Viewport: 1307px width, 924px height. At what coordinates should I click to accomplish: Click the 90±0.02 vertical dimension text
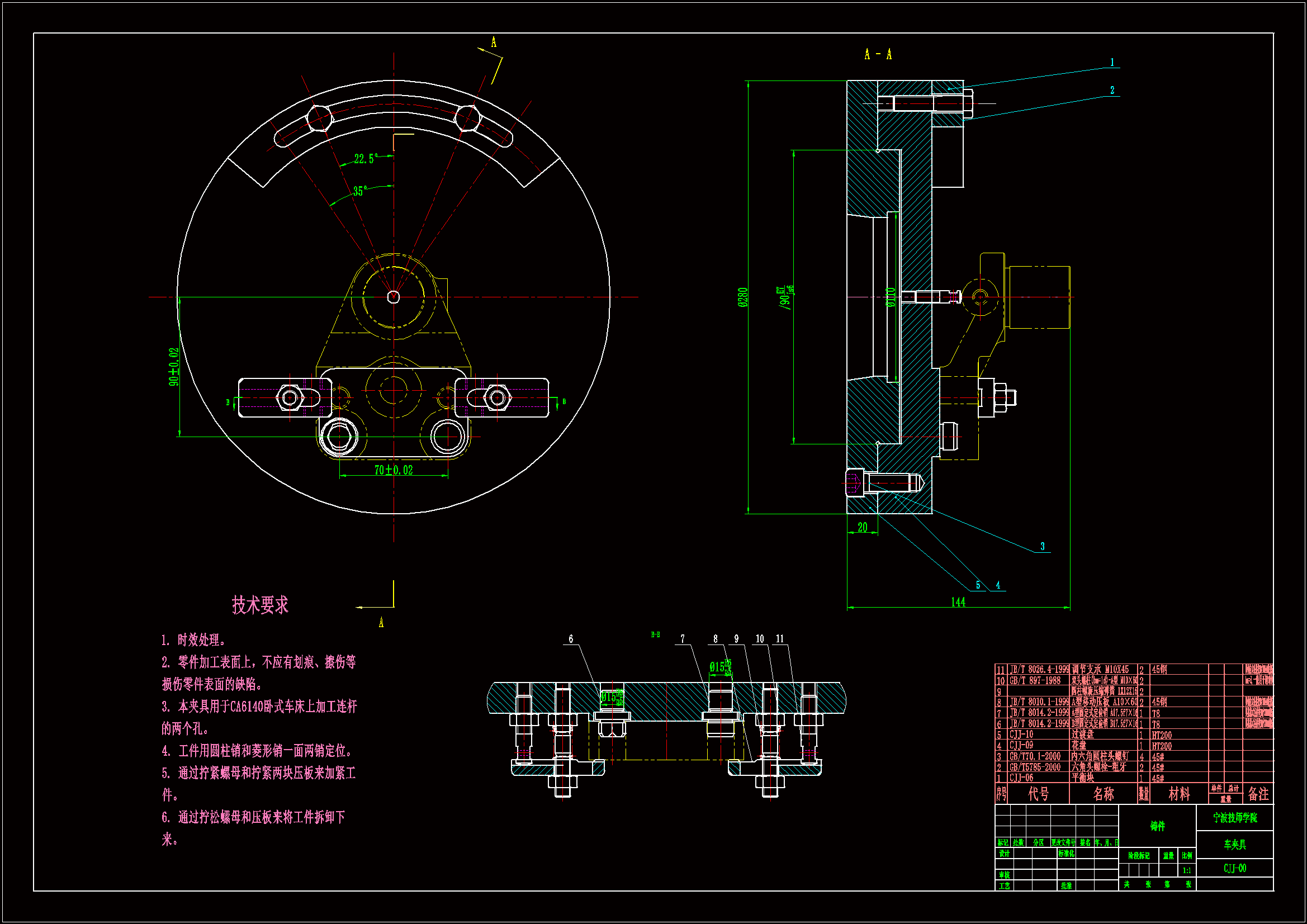174,367
